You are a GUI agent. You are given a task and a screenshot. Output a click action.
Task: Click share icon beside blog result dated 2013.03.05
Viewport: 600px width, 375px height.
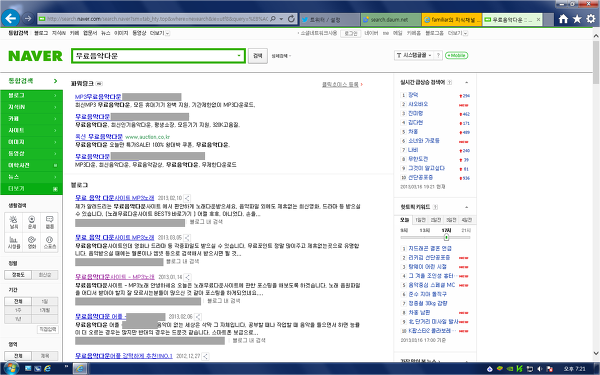187,238
